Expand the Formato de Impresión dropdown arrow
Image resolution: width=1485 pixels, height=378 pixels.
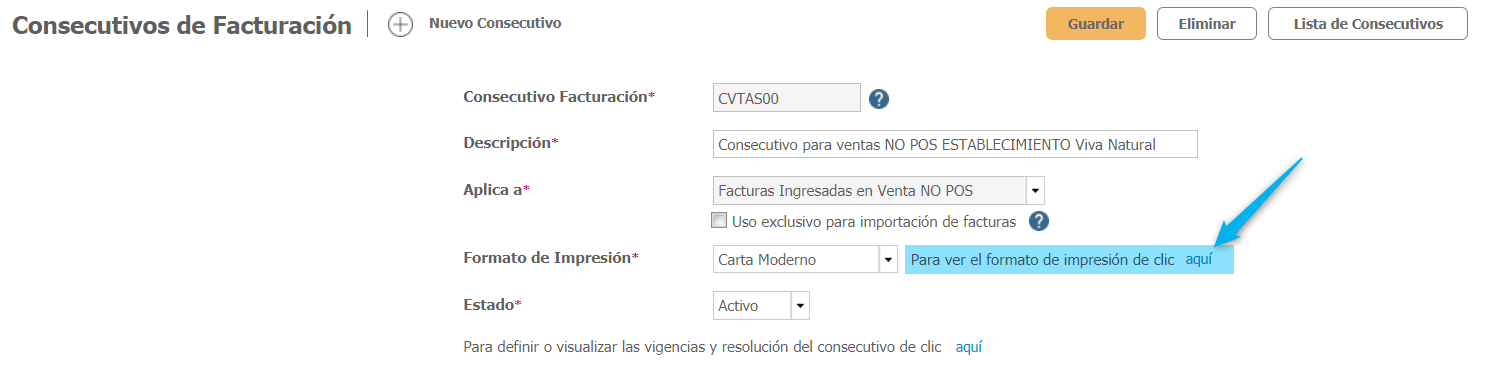[x=888, y=259]
